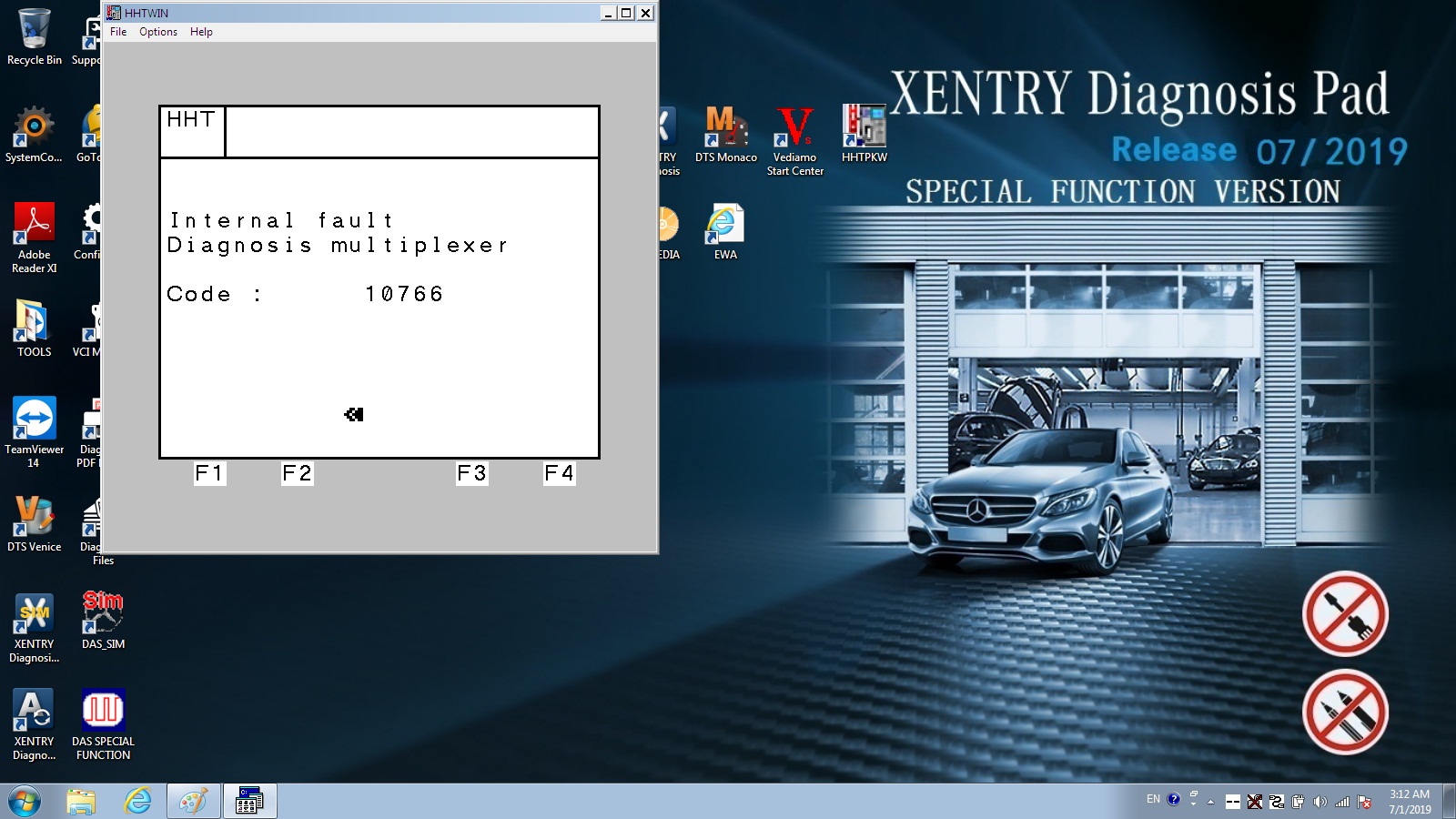Click the HHT header label
Image resolution: width=1456 pixels, height=819 pixels.
(191, 120)
